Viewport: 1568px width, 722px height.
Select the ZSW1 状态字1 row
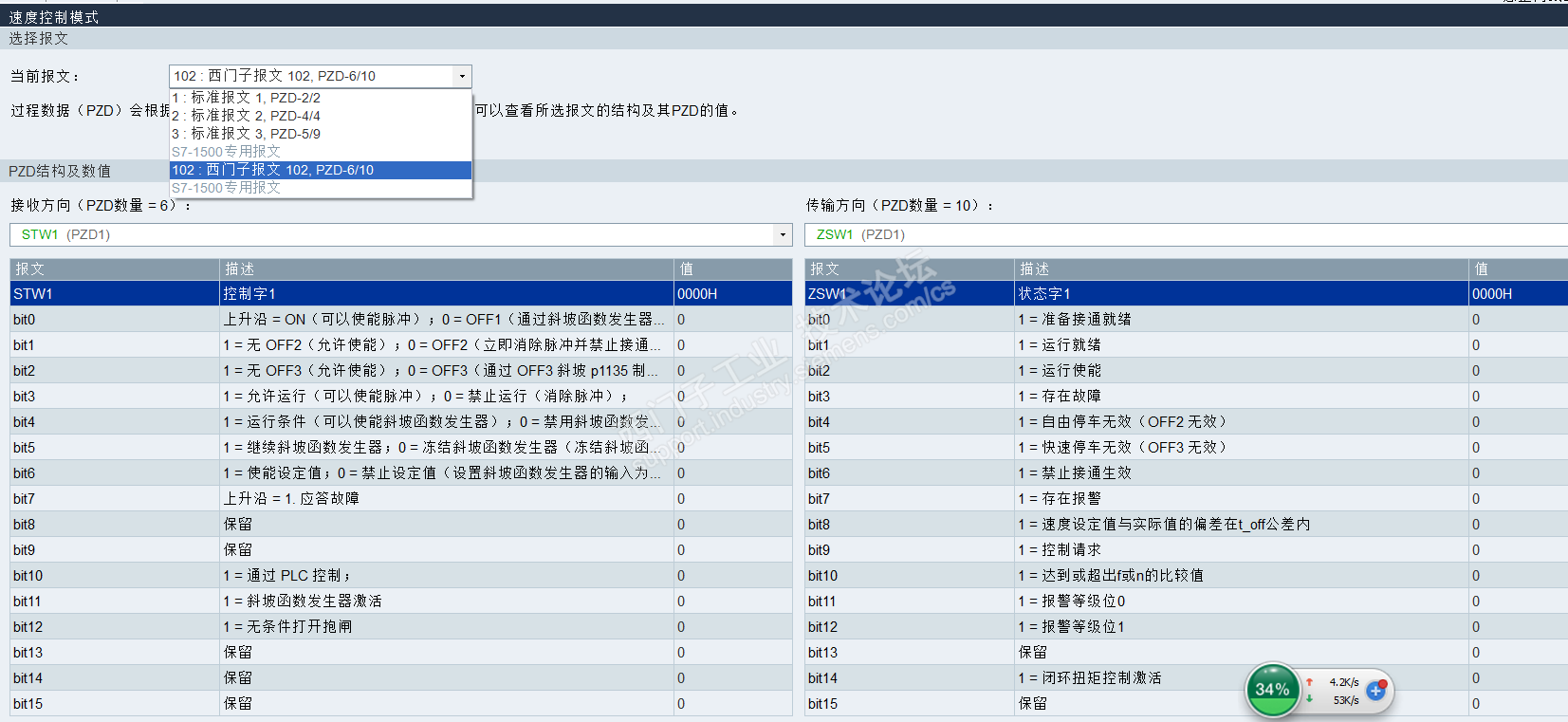[x=1187, y=294]
